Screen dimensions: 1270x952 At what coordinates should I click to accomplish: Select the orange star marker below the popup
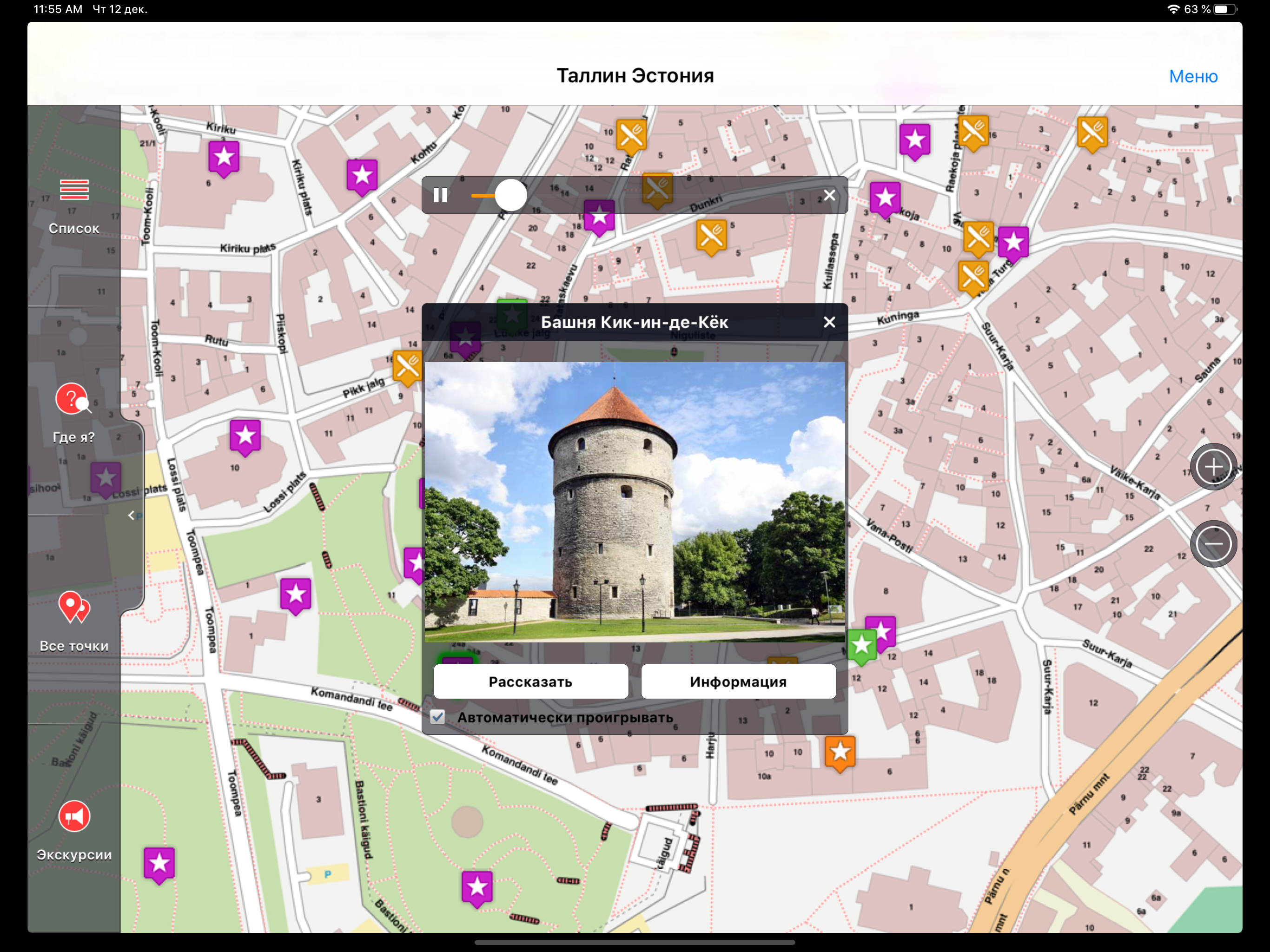pos(840,754)
